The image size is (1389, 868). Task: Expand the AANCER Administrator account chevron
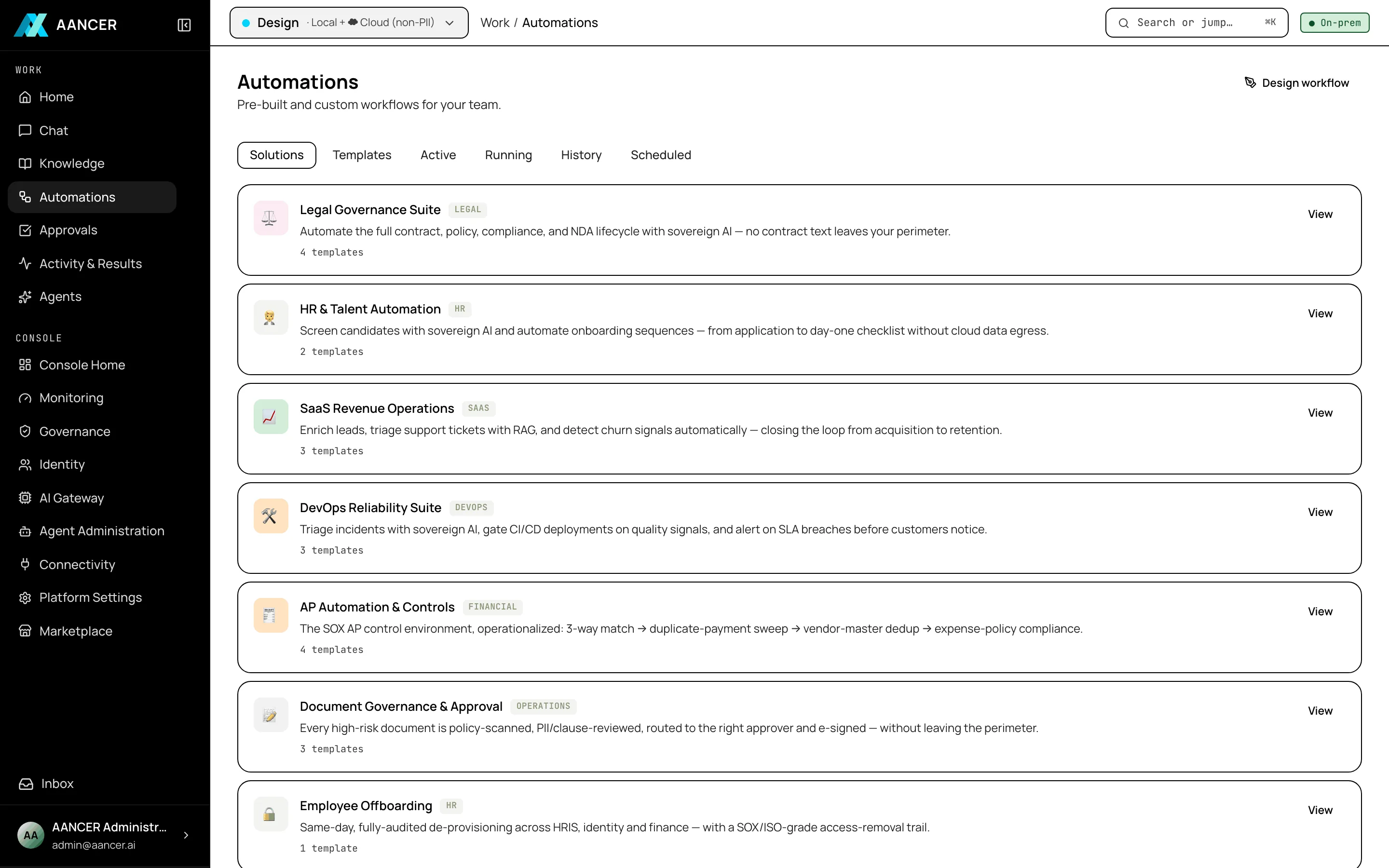pos(186,835)
